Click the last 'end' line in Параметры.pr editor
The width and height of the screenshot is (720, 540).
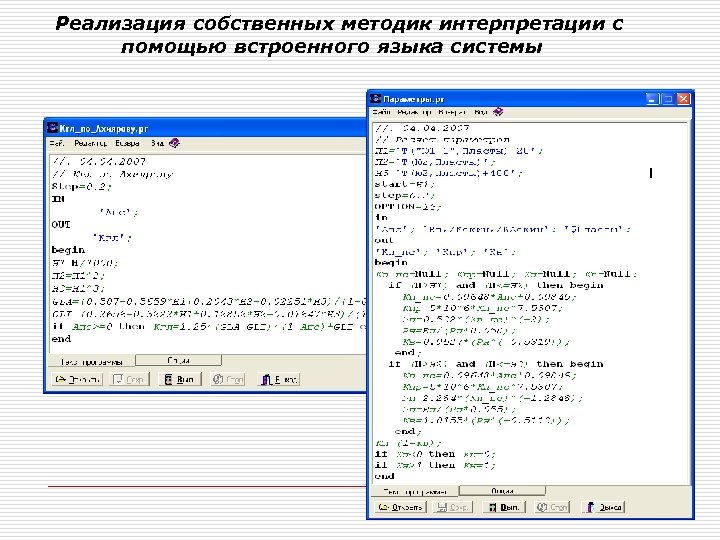point(384,476)
